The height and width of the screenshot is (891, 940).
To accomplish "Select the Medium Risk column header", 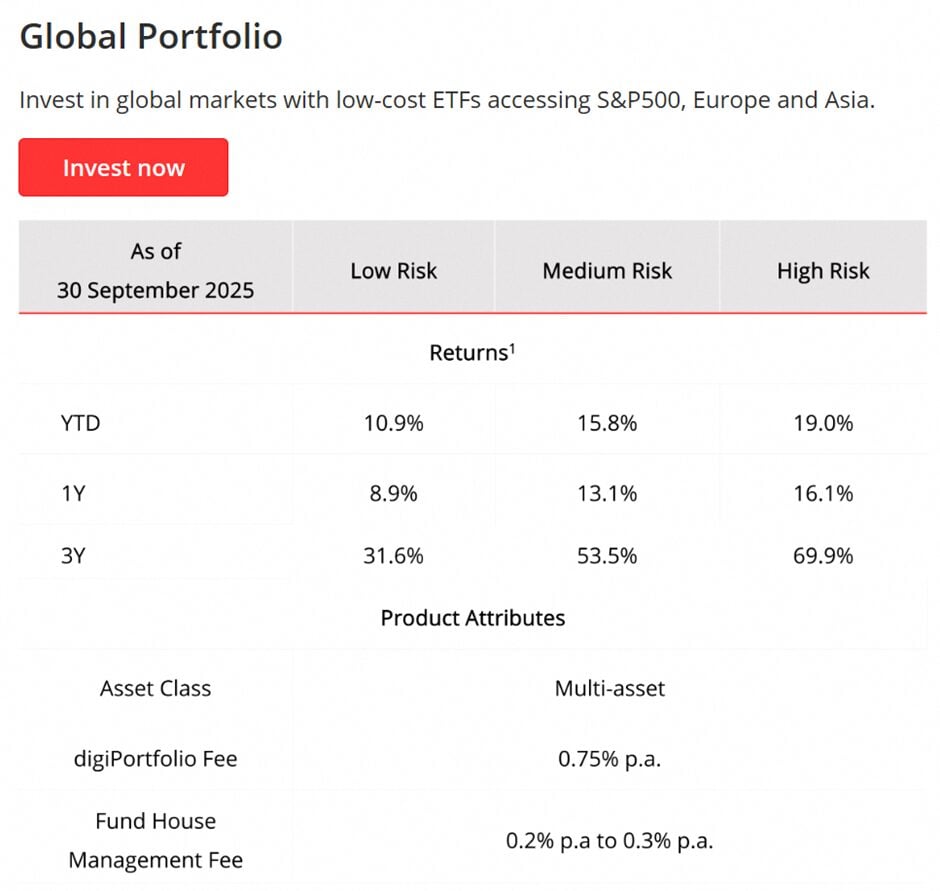I will coord(607,271).
